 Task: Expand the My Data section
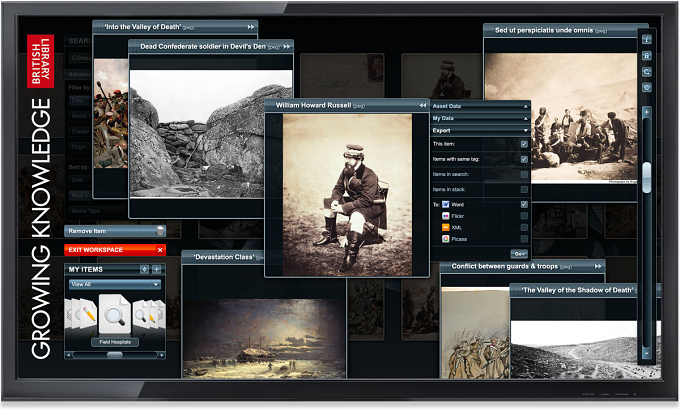click(480, 118)
